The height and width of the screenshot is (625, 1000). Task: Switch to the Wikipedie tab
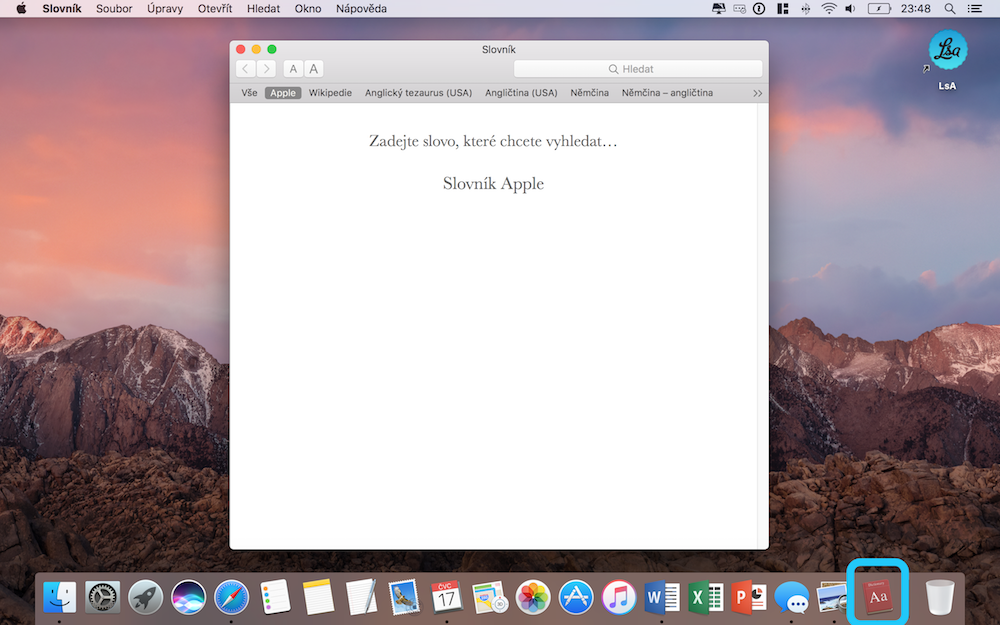coord(330,92)
